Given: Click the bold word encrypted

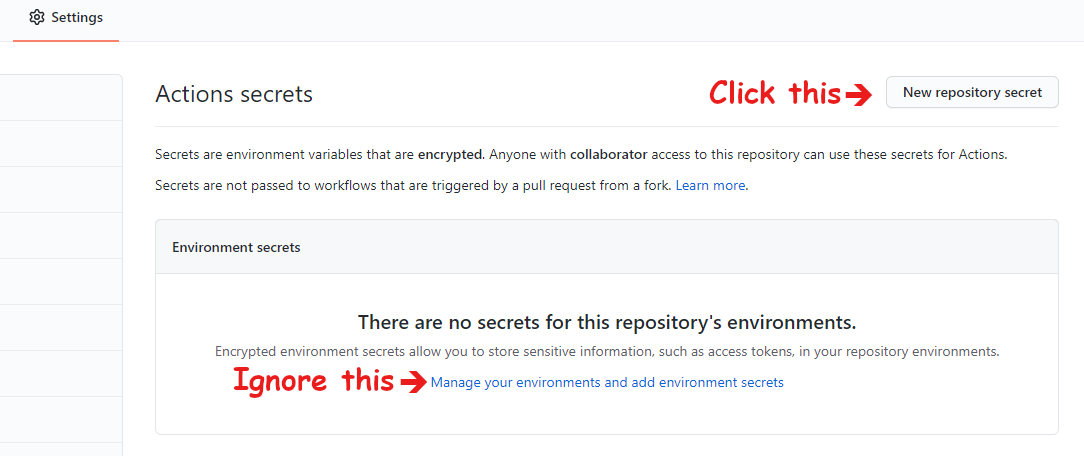Looking at the screenshot, I should click(x=451, y=154).
